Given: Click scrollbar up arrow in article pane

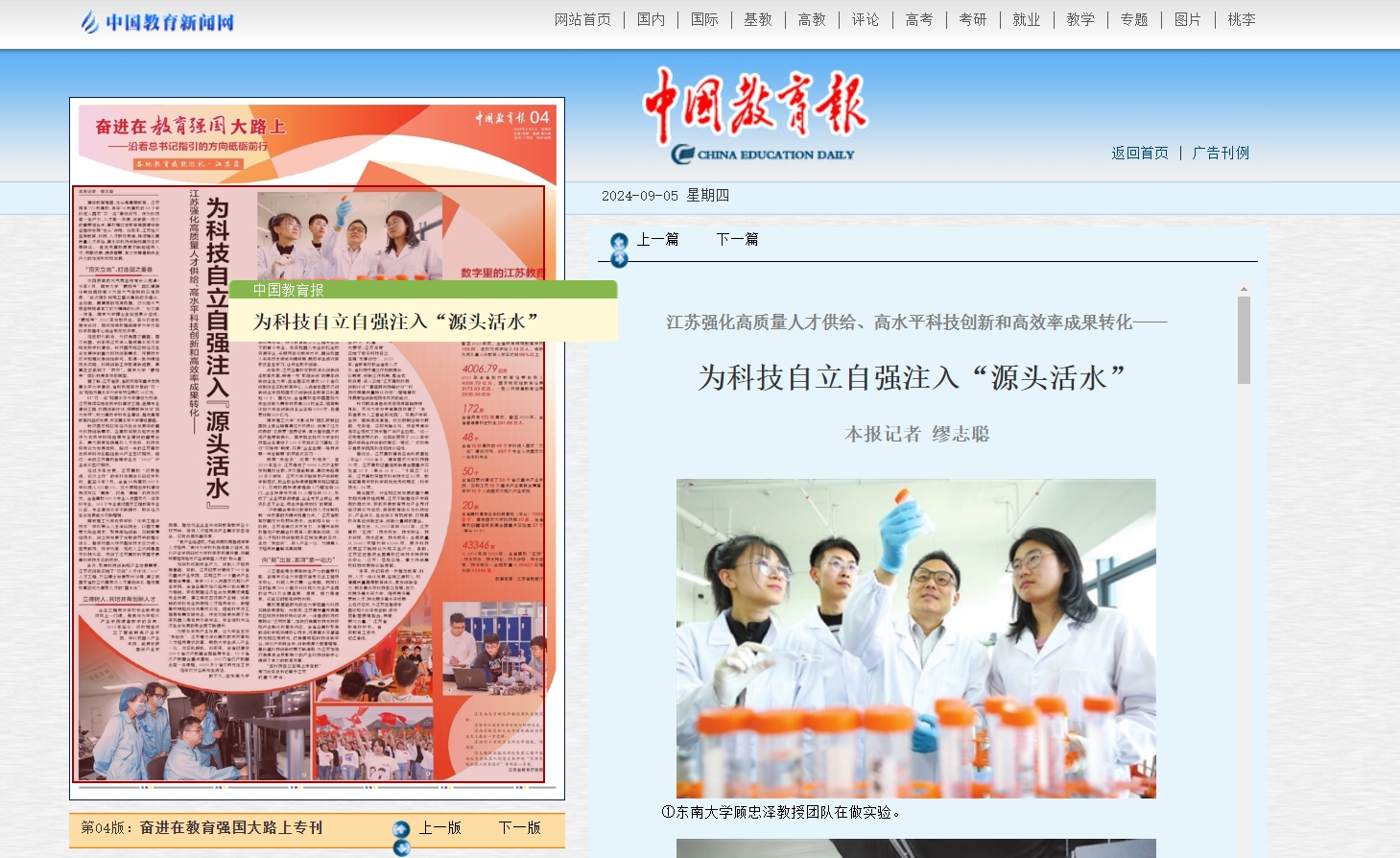Looking at the screenshot, I should 1244,289.
